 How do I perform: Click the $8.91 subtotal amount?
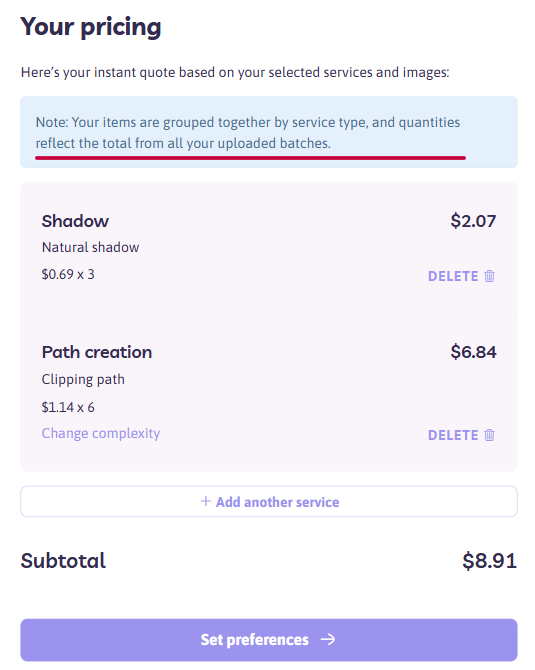489,561
